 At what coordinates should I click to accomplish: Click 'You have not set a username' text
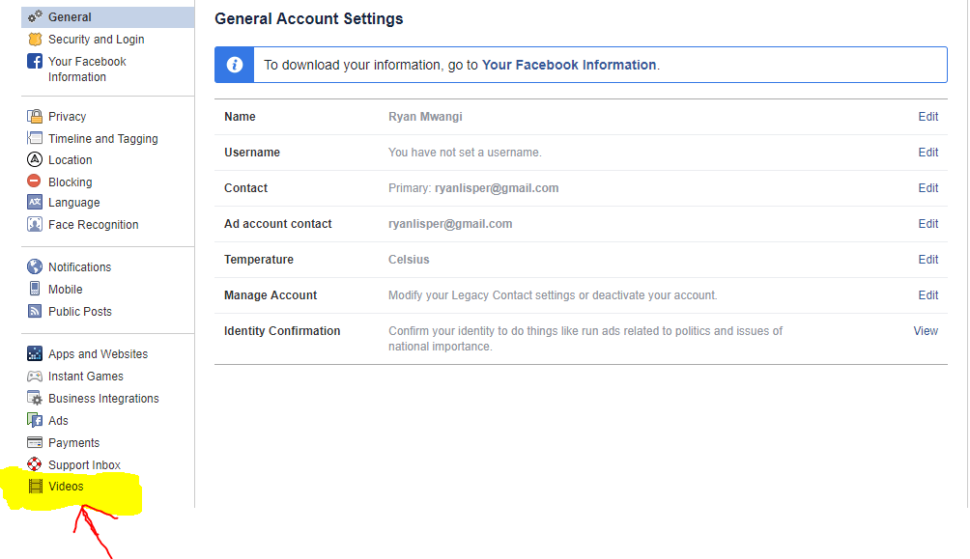point(465,152)
